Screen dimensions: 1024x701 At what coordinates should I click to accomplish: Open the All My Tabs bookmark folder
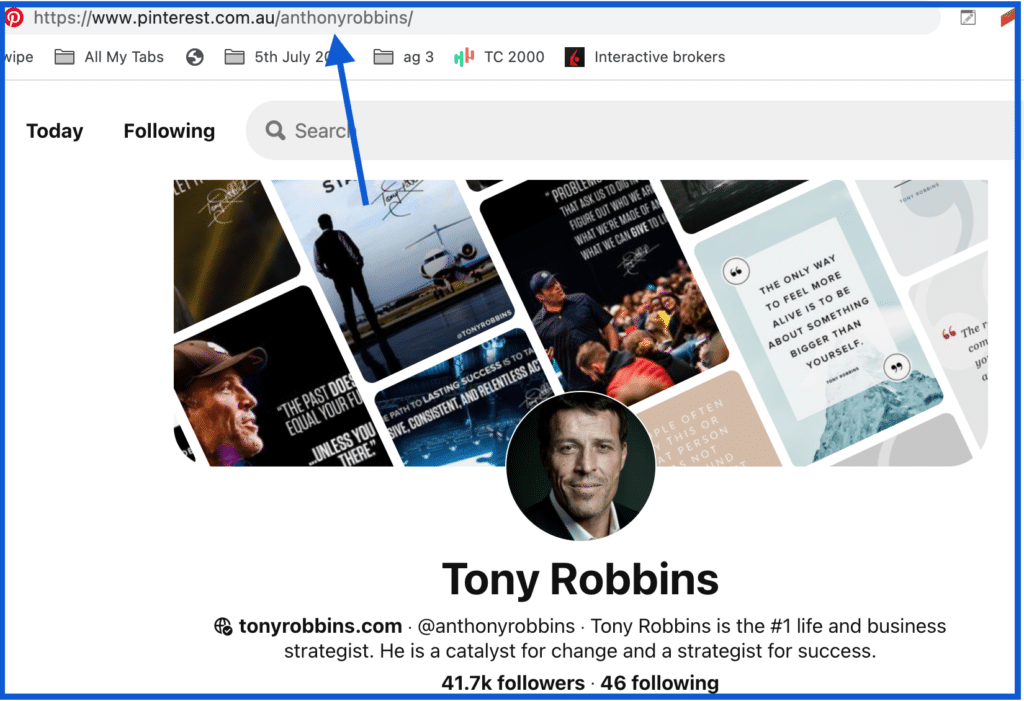[109, 57]
